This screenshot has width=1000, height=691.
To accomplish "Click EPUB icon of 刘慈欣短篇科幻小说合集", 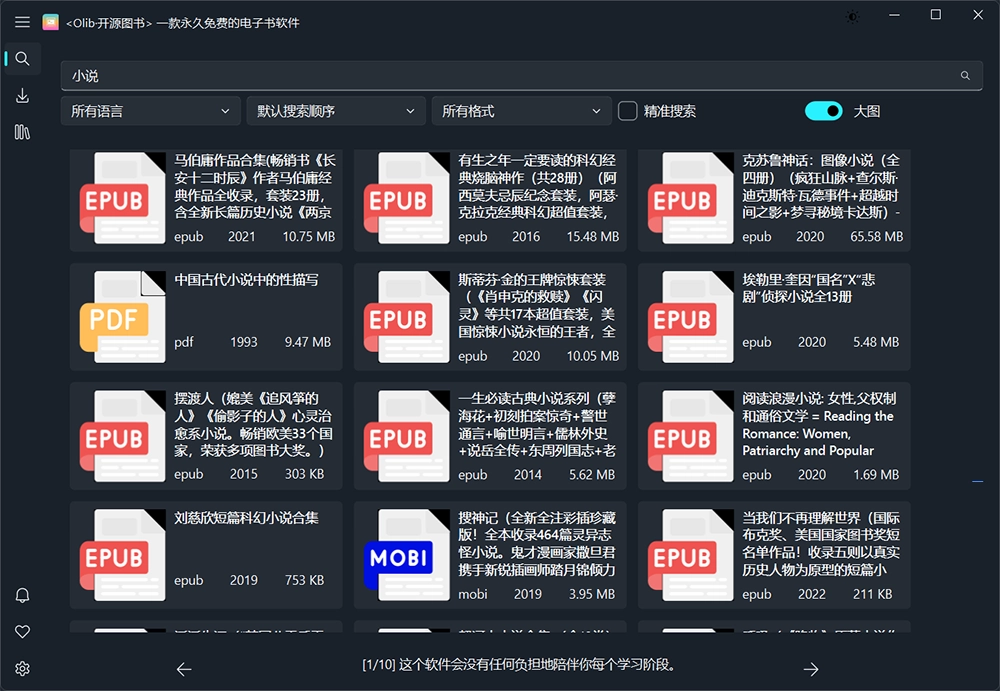I will coord(122,555).
